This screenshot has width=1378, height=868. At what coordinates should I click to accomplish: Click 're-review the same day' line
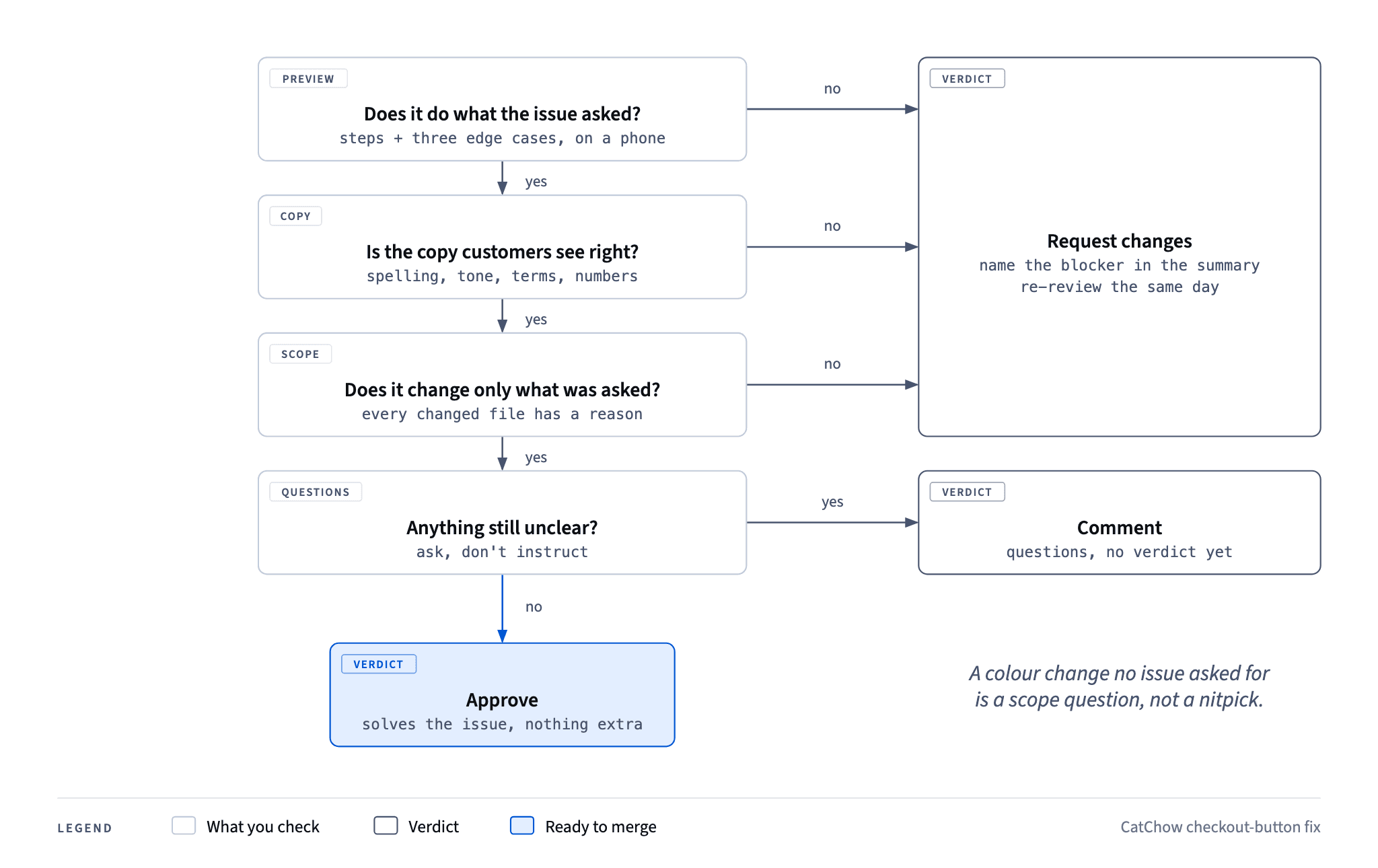(1120, 287)
